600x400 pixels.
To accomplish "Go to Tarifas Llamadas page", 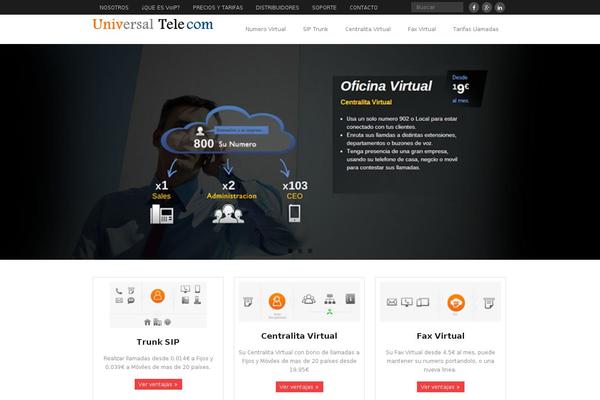I will pos(476,29).
